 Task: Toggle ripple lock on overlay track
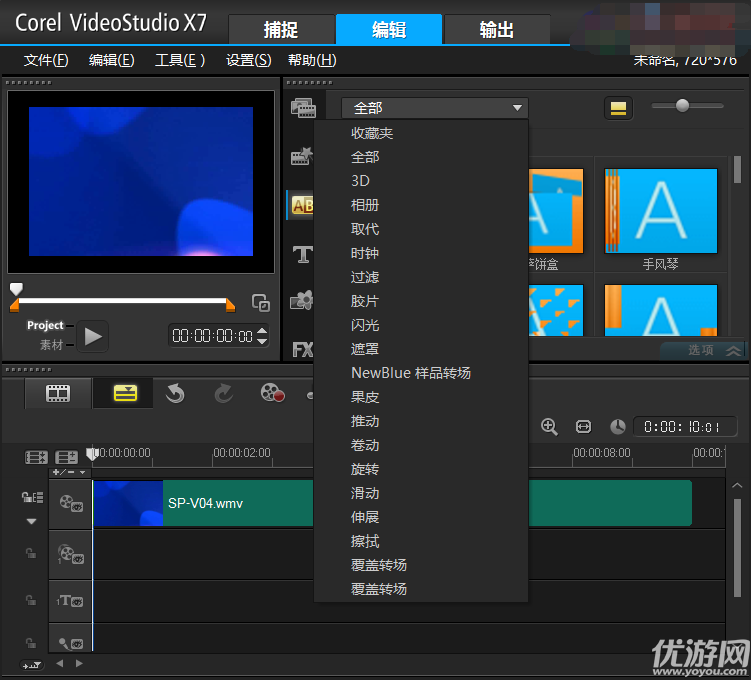pyautogui.click(x=31, y=554)
